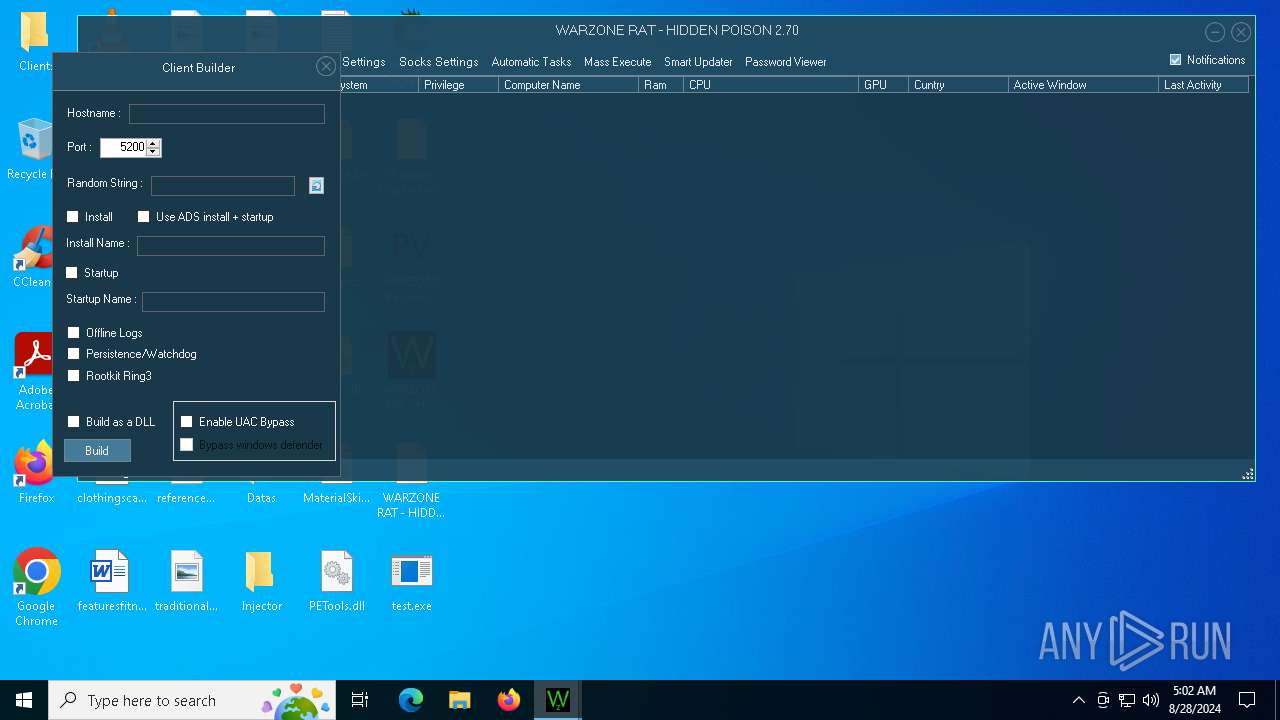The width and height of the screenshot is (1280, 720).
Task: Sort by Computer Name column header
Action: click(568, 85)
